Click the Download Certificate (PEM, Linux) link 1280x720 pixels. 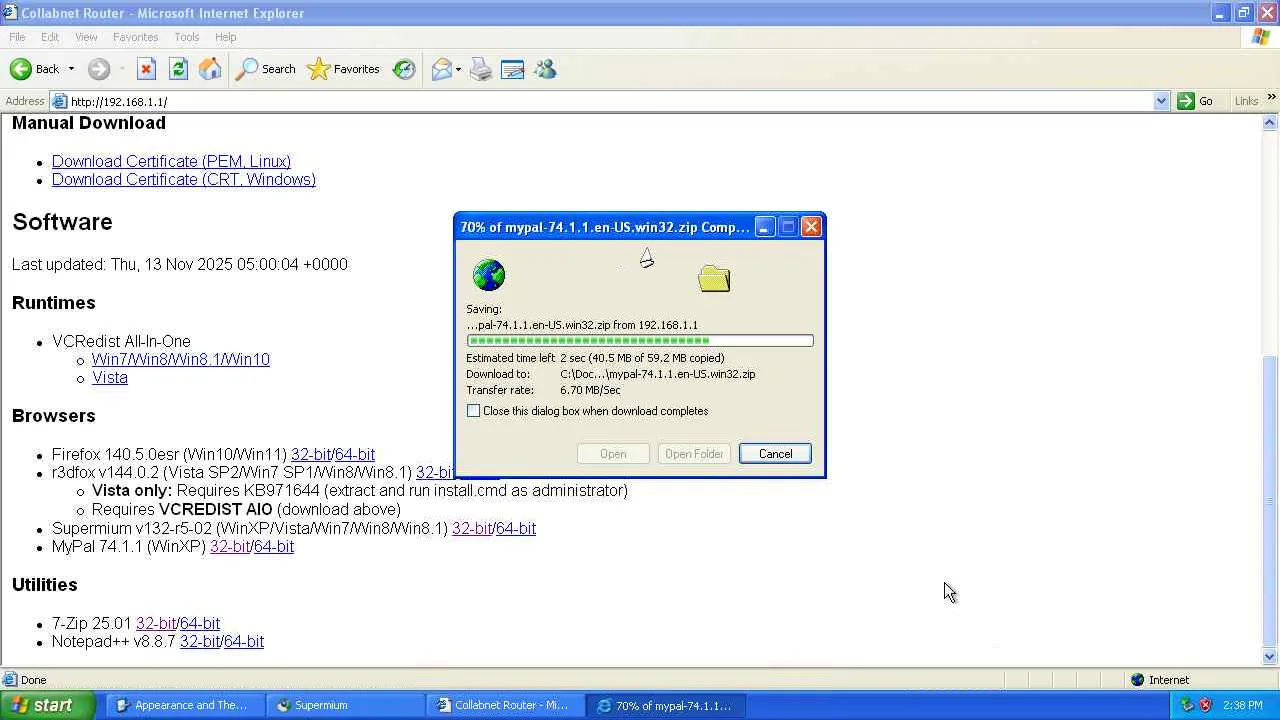[171, 161]
